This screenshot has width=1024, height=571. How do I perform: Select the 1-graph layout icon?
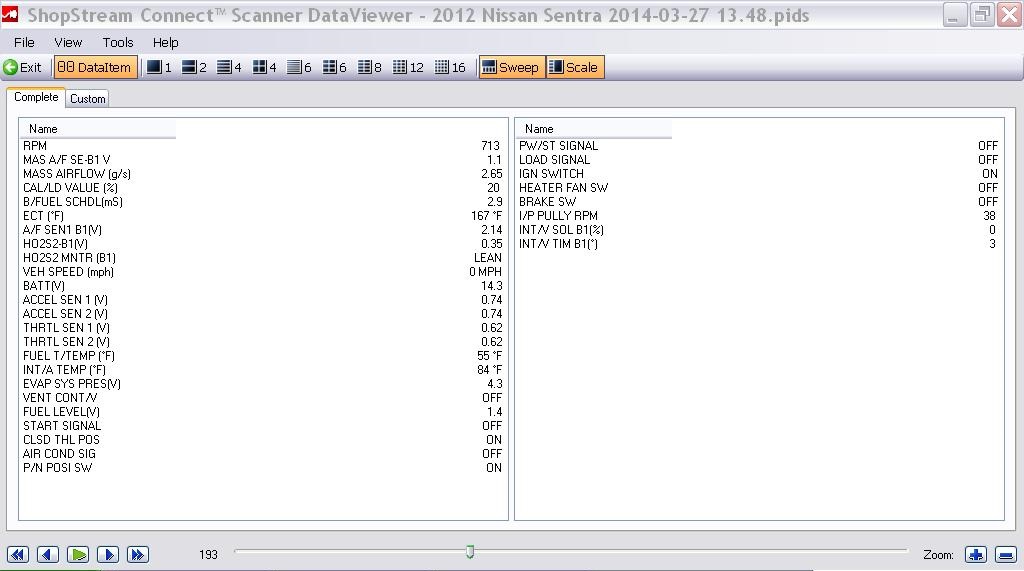[159, 67]
